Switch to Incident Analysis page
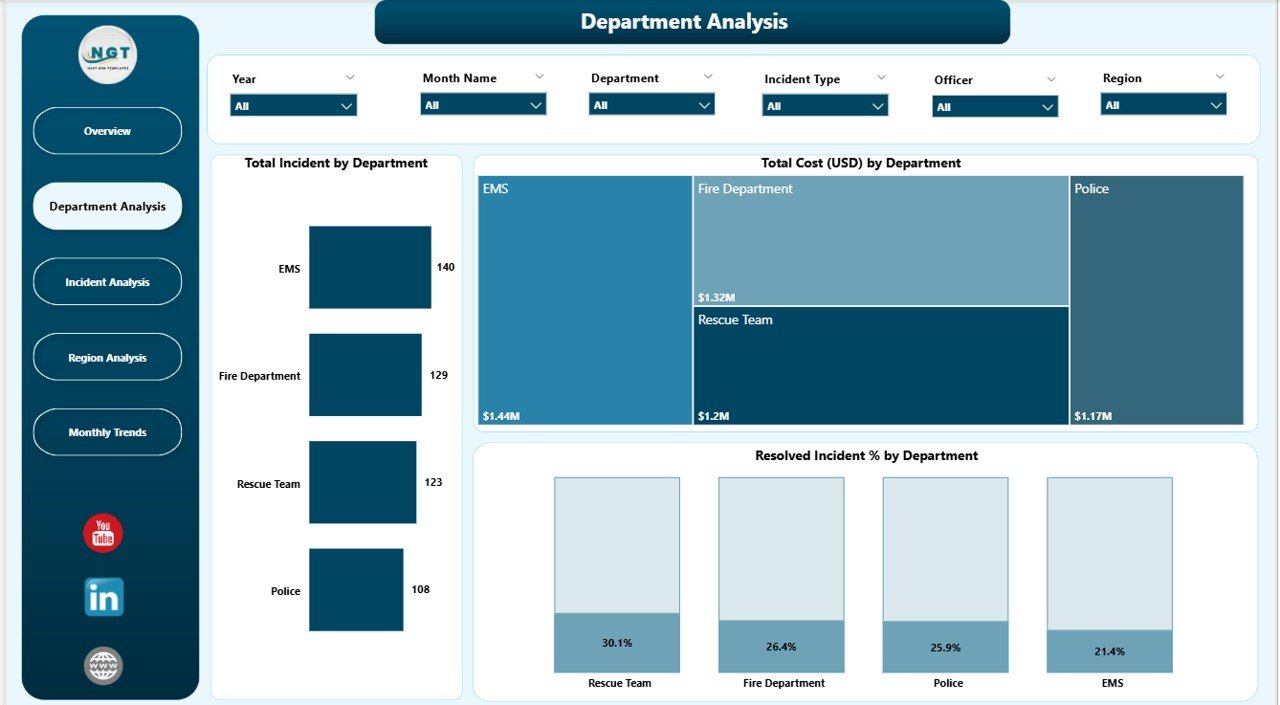This screenshot has height=705, width=1280. [x=108, y=282]
